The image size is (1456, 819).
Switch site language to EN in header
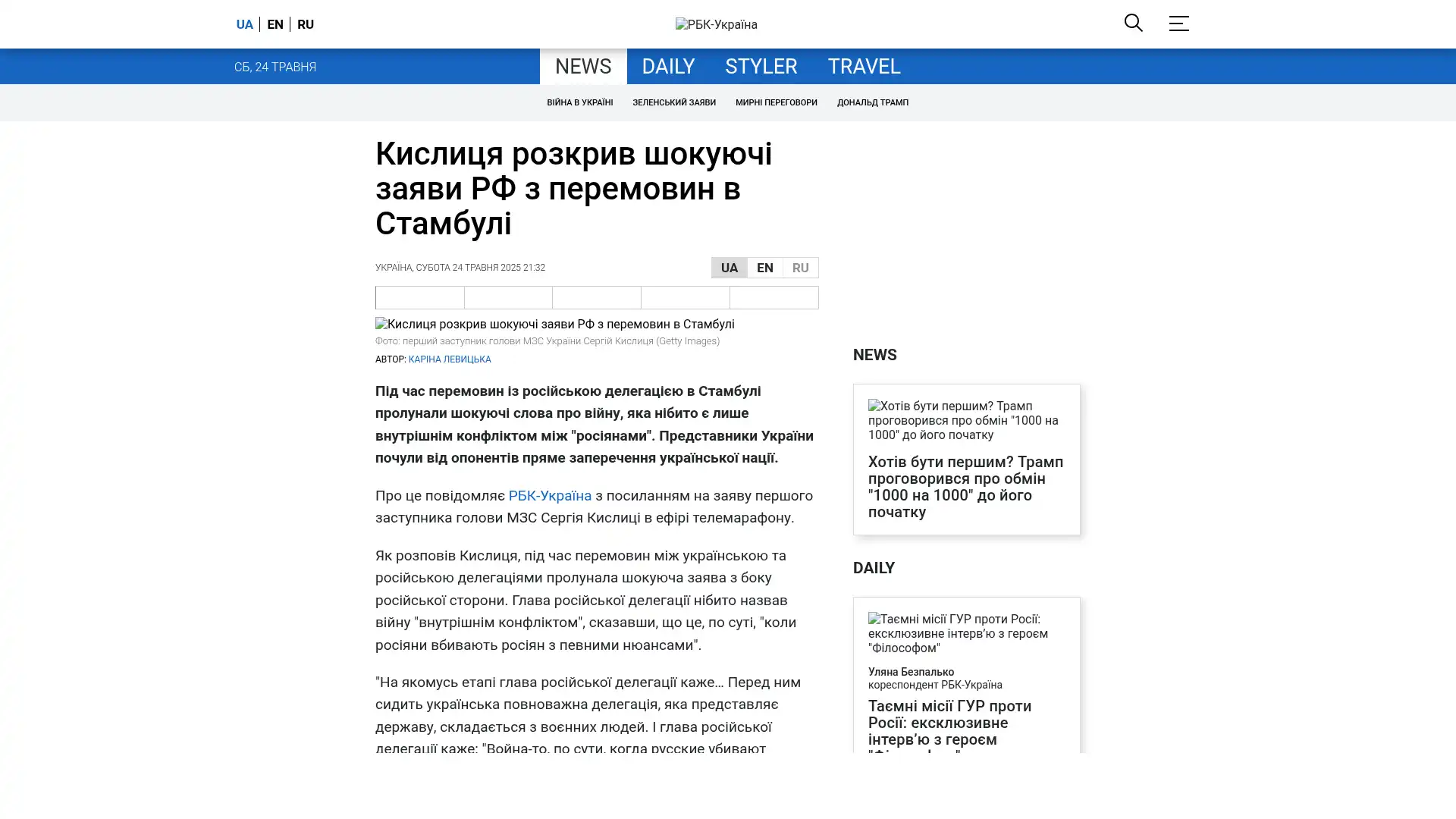(x=275, y=24)
